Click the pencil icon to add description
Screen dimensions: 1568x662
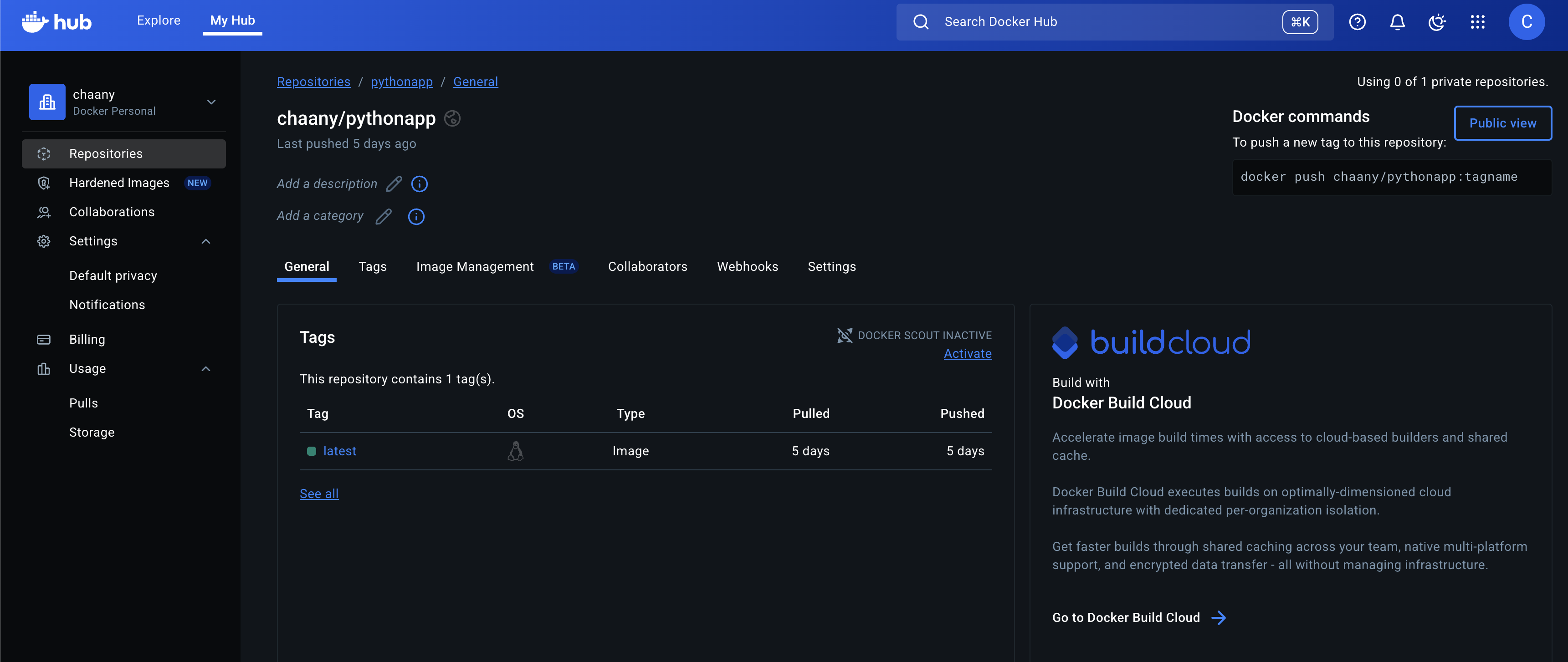click(x=394, y=184)
